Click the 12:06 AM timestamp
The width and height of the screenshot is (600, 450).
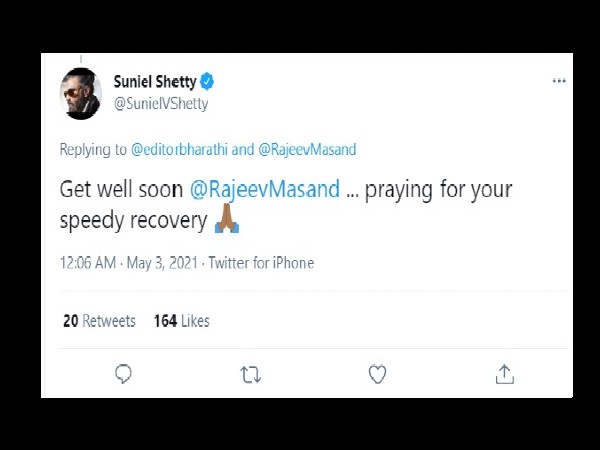click(x=88, y=263)
